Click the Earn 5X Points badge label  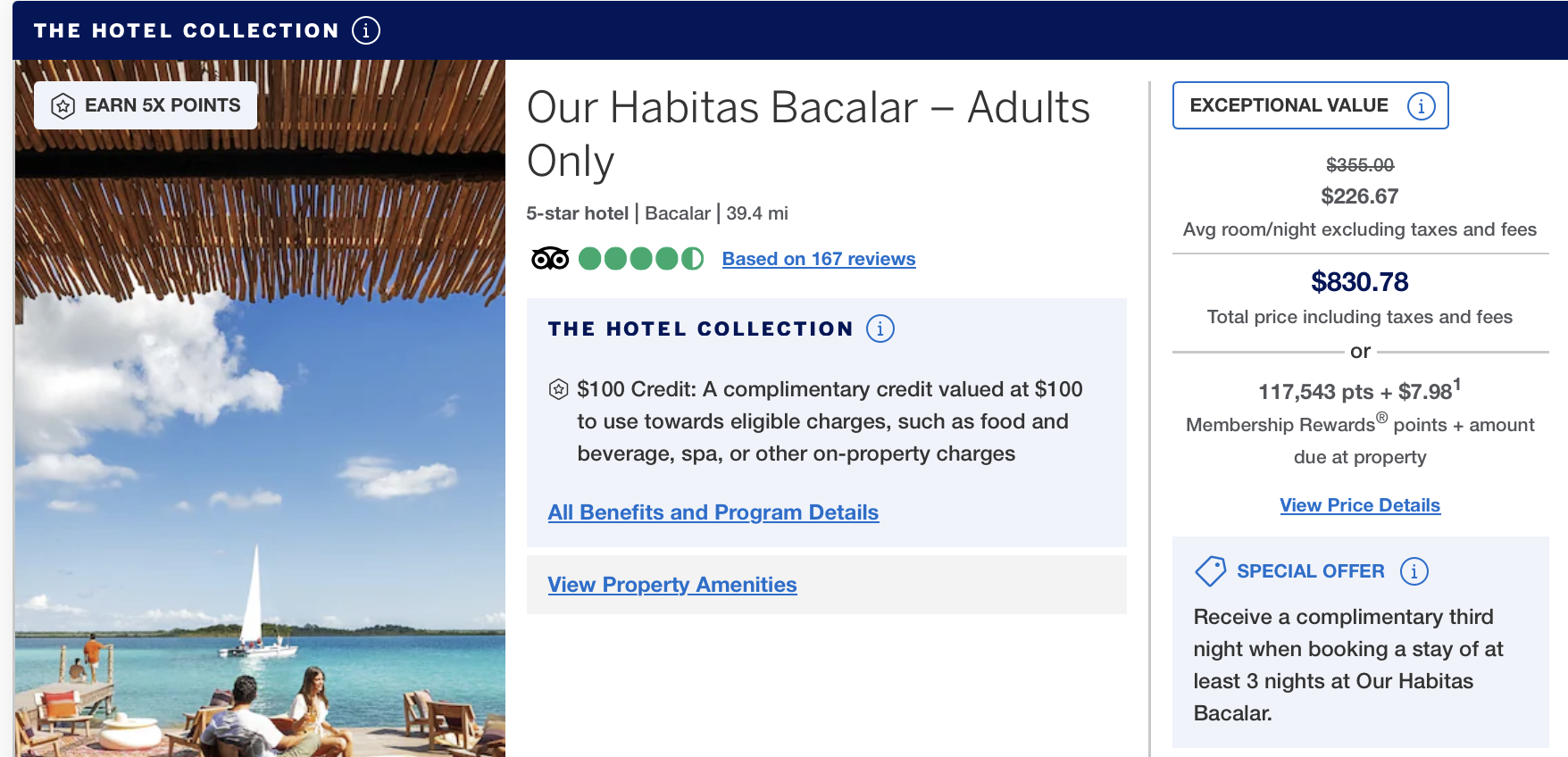[163, 105]
